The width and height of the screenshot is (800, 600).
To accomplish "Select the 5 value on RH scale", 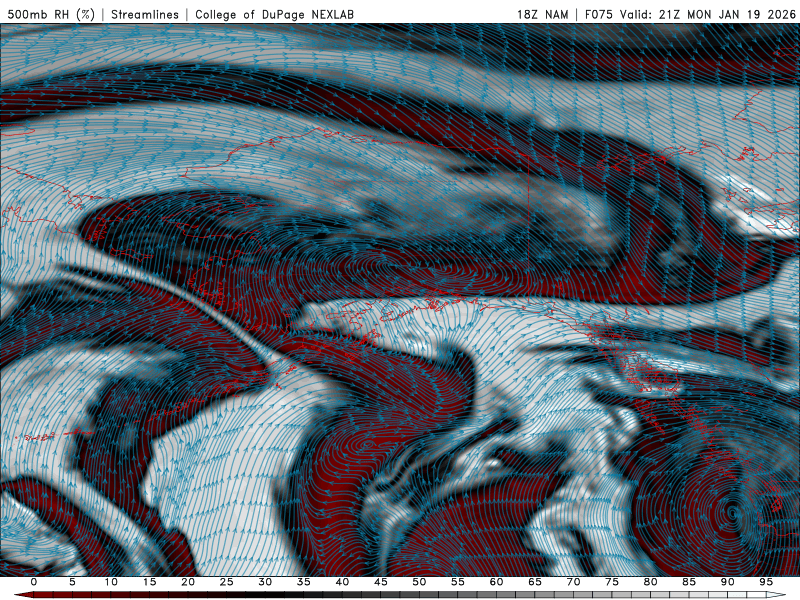I will click(x=72, y=582).
